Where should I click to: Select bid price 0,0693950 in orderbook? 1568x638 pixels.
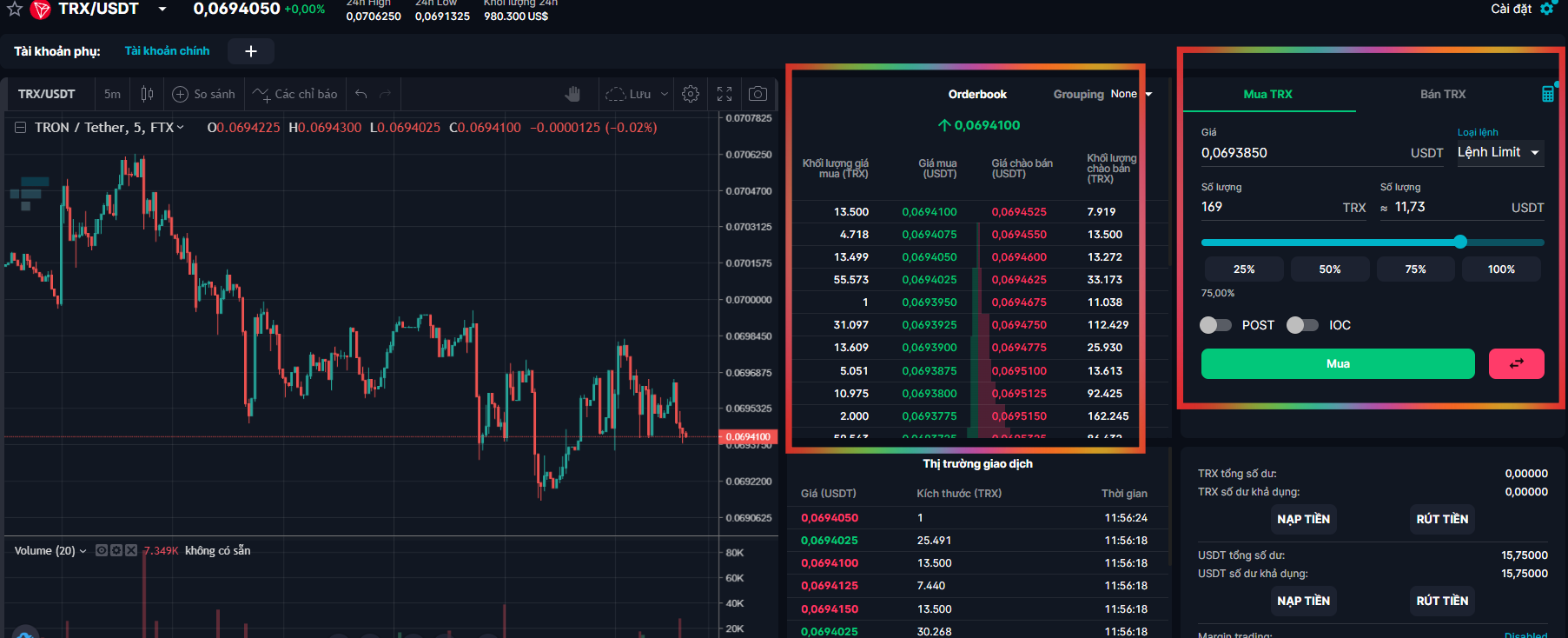pyautogui.click(x=929, y=302)
